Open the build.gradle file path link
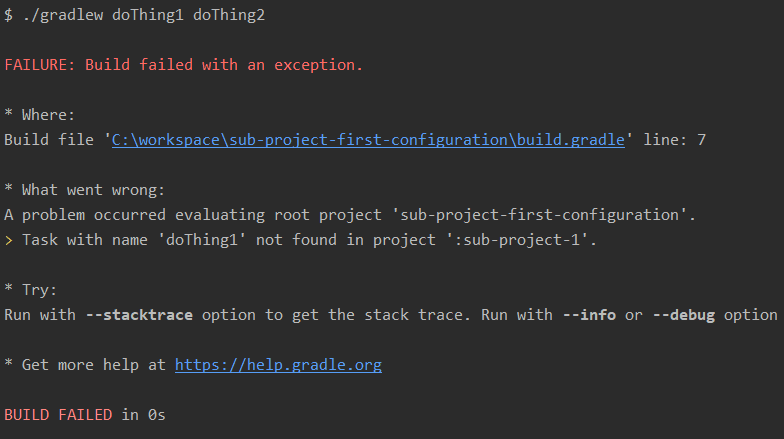Screen dimensions: 784x439 [368, 140]
